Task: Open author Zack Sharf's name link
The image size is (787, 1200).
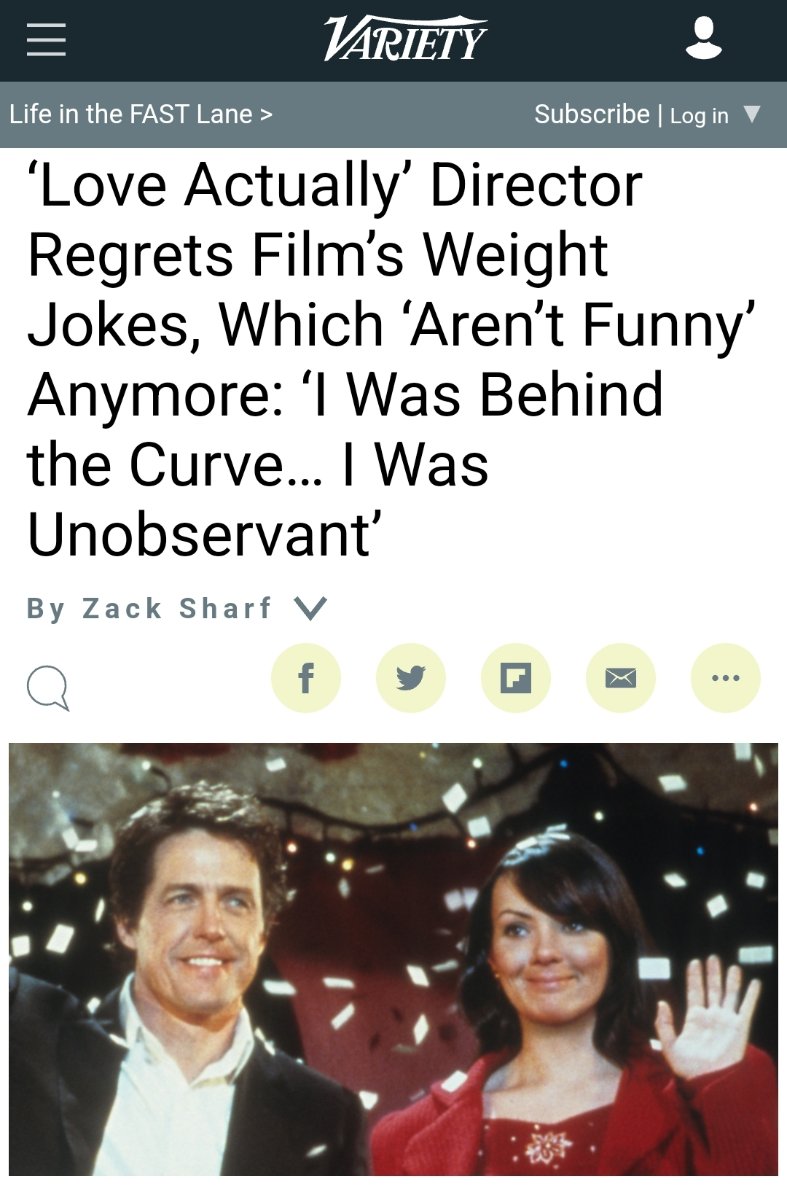Action: (177, 608)
